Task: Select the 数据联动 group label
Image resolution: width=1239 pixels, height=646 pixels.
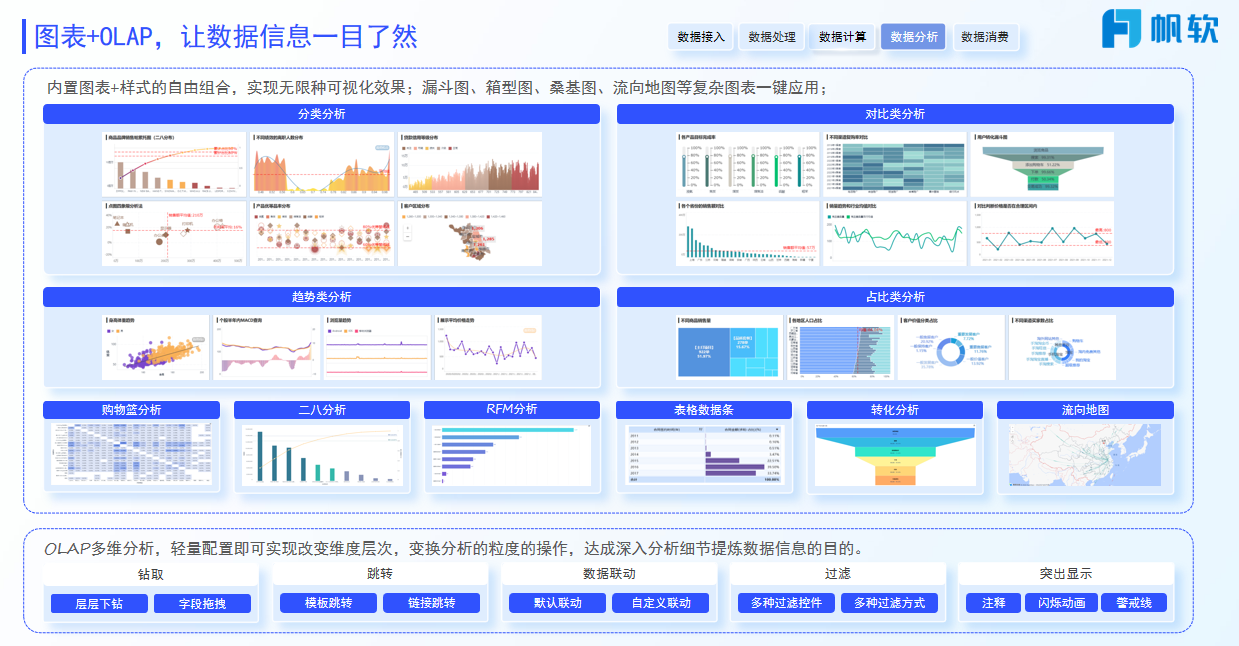Action: (x=609, y=574)
